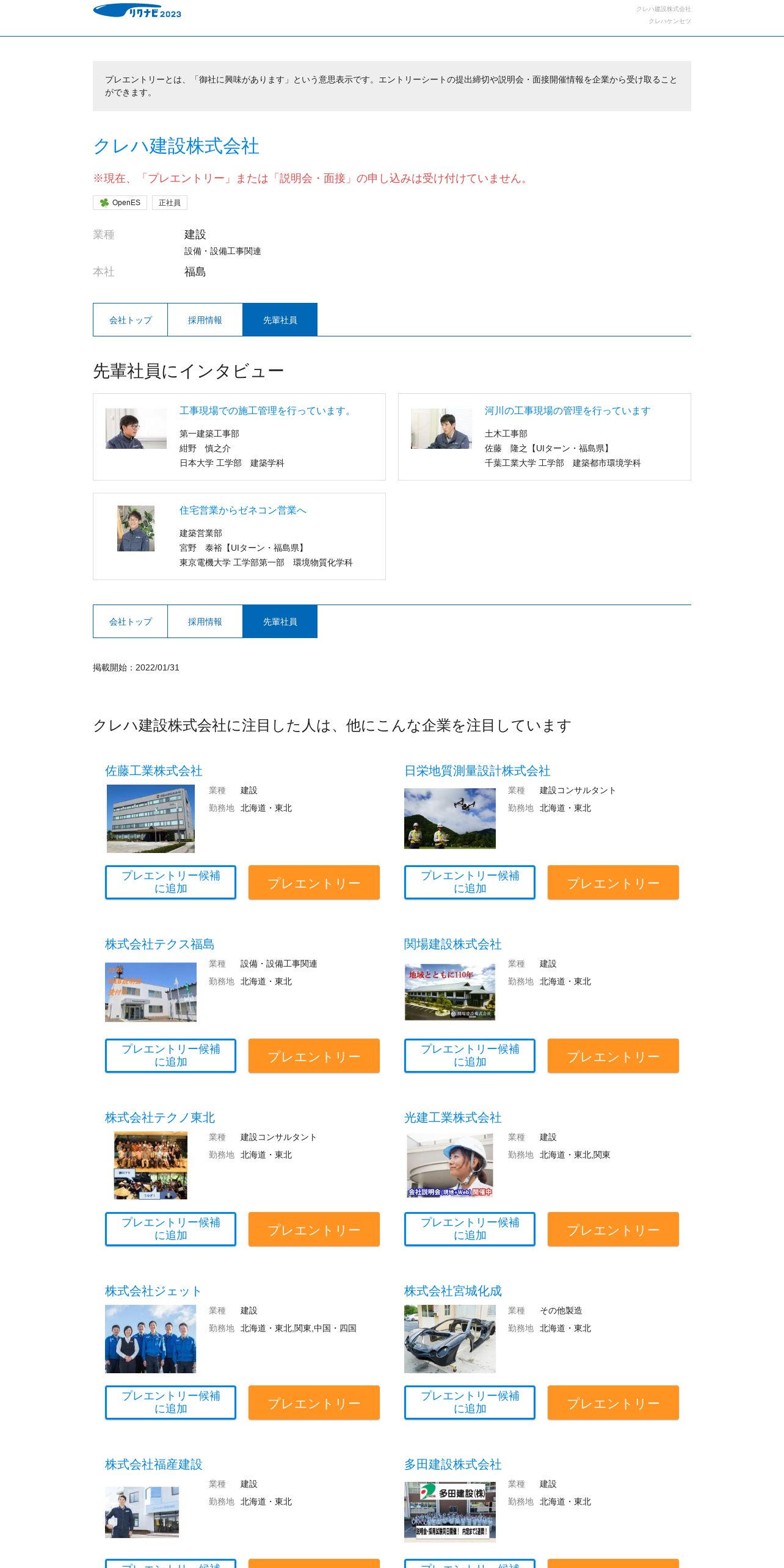This screenshot has width=784, height=1568.
Task: Switch to lower 採用情報 tab
Action: [x=205, y=622]
